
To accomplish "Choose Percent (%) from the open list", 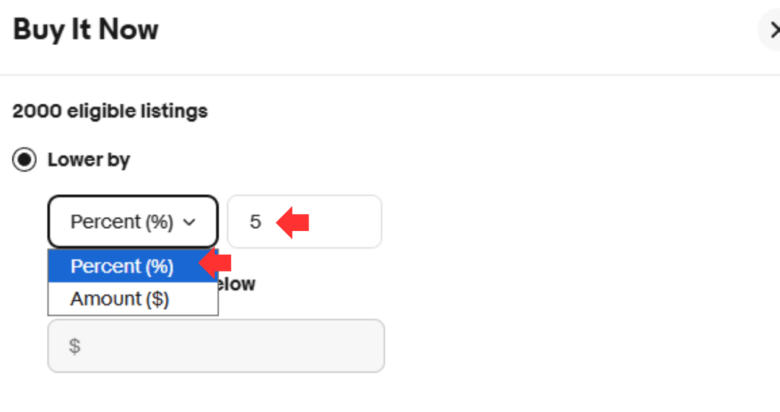I will [122, 266].
